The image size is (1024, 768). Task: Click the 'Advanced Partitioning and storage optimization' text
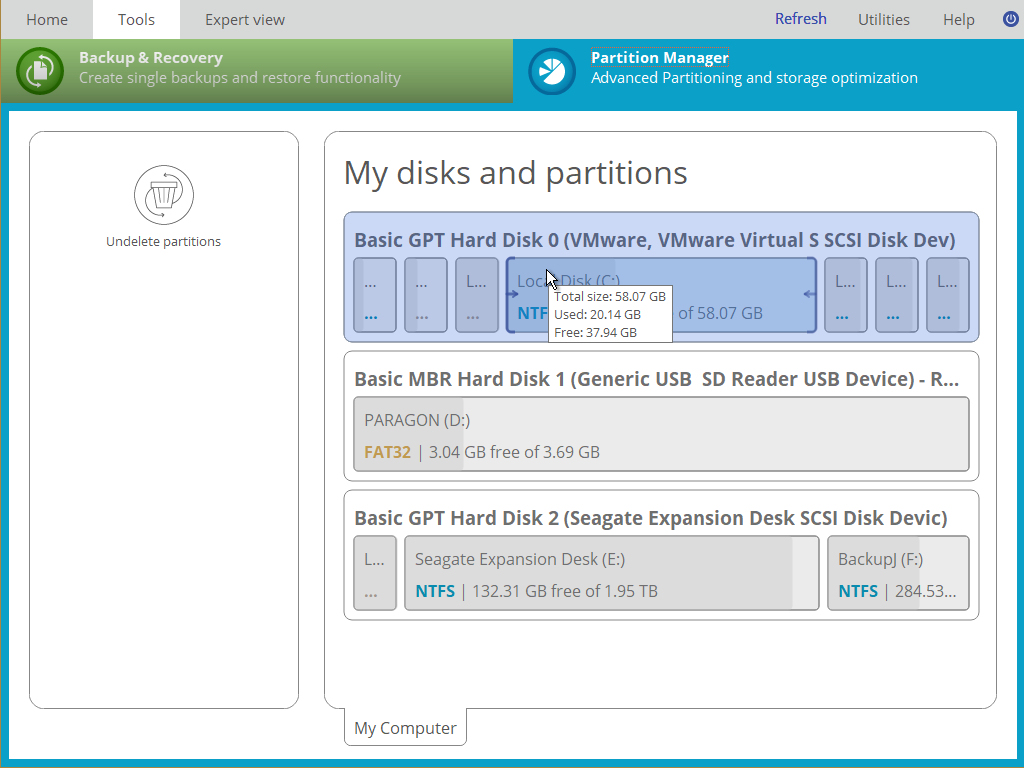pos(754,78)
